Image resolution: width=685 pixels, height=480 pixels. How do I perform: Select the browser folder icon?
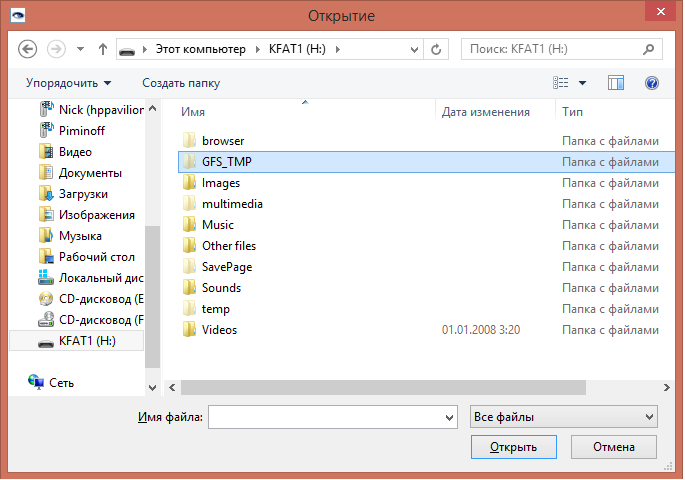(x=189, y=141)
